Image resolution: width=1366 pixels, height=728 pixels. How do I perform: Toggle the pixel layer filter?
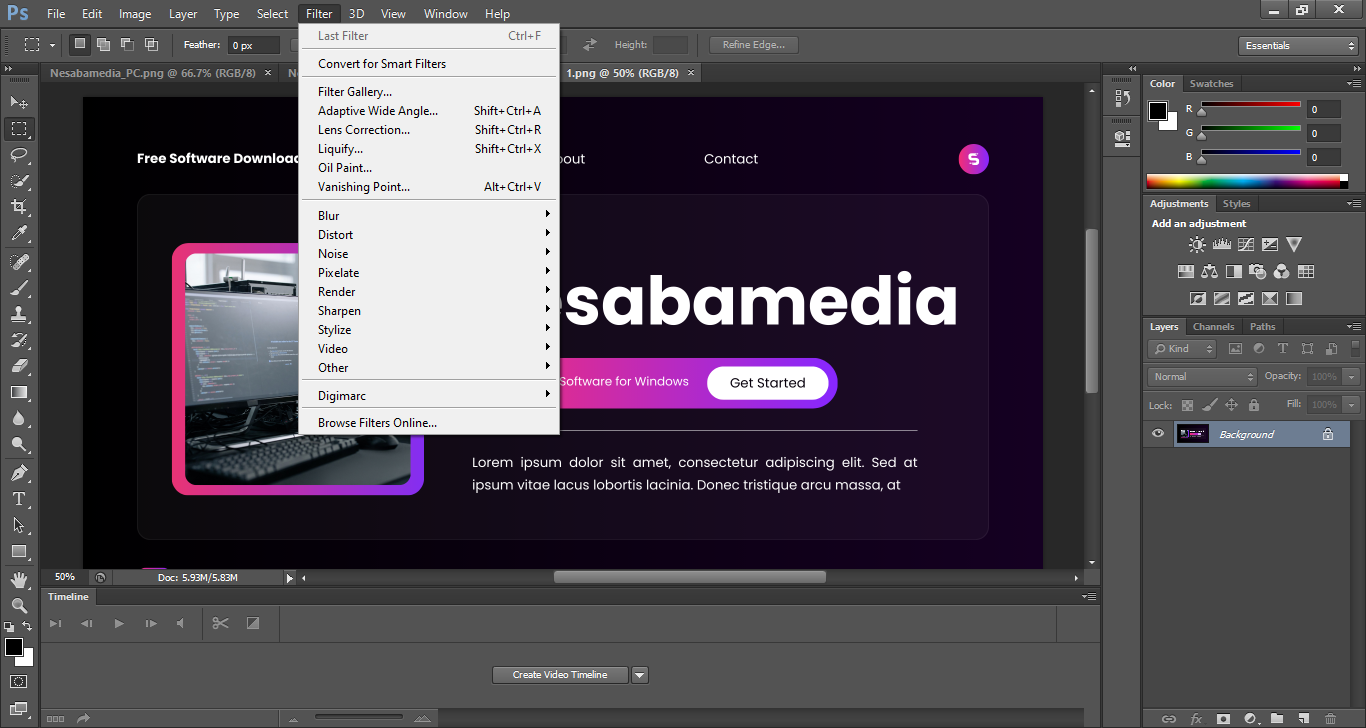(x=1235, y=349)
